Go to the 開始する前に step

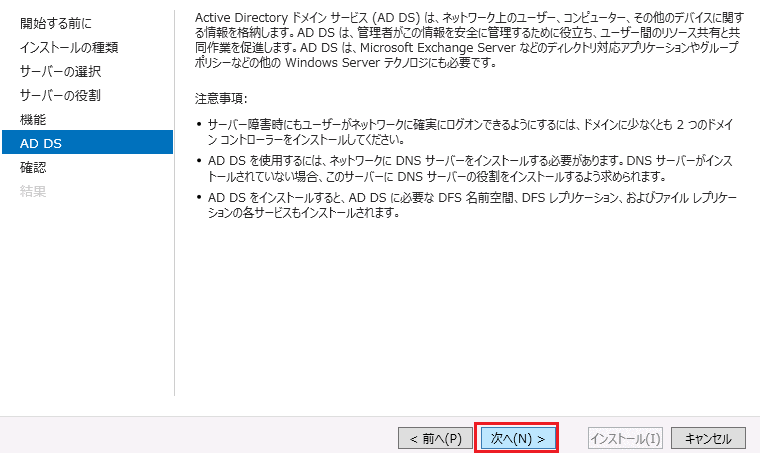click(55, 23)
